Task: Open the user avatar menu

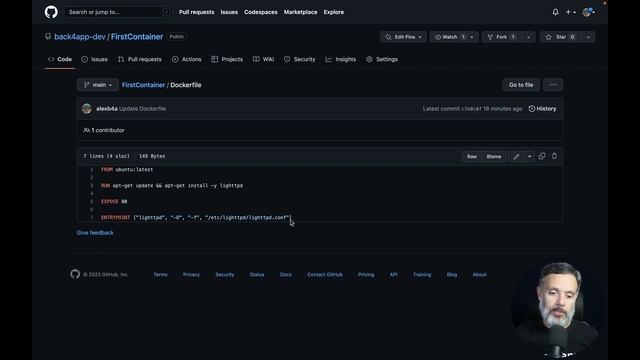Action: pos(589,12)
